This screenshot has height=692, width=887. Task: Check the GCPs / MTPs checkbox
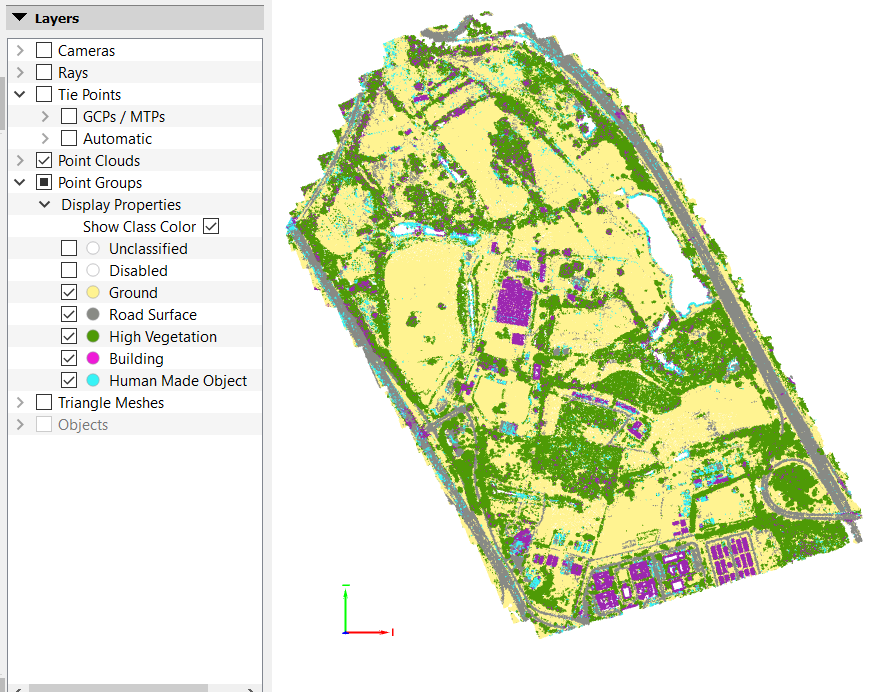69,117
